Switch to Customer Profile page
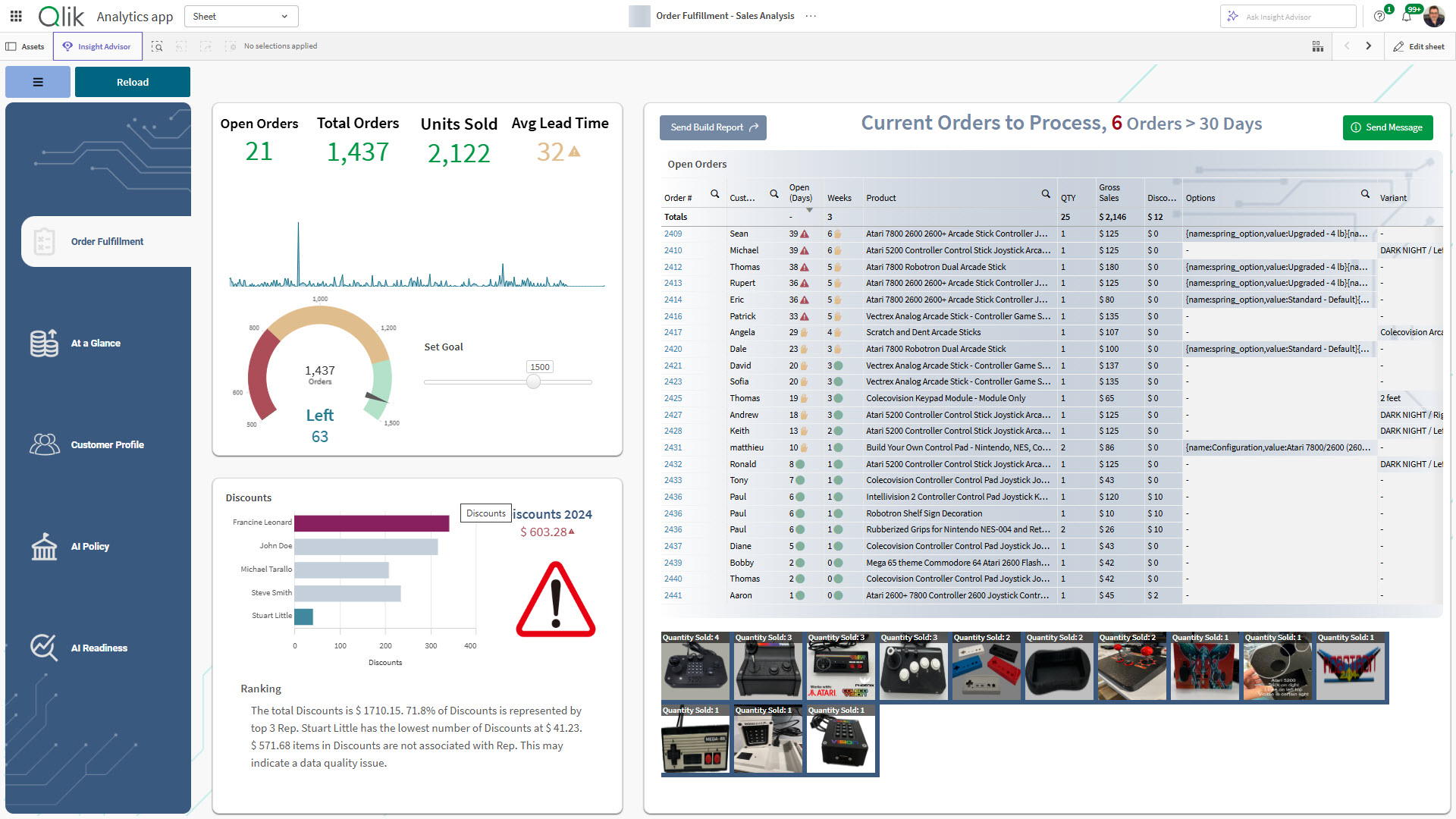This screenshot has height=819, width=1456. tap(107, 445)
